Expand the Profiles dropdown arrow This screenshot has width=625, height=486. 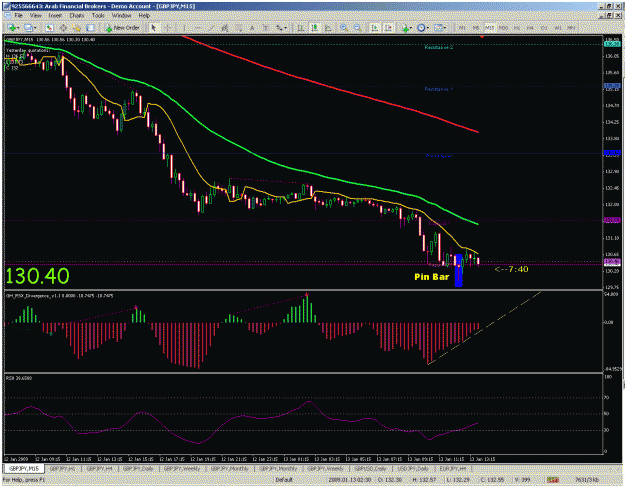35,28
